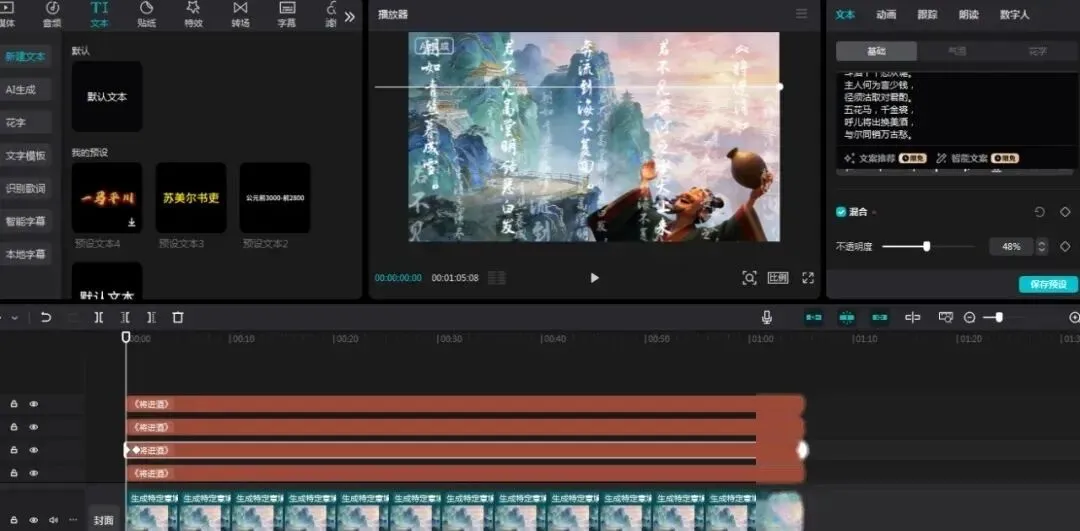Click the 封面 cover button
Image resolution: width=1080 pixels, height=531 pixels.
point(103,519)
